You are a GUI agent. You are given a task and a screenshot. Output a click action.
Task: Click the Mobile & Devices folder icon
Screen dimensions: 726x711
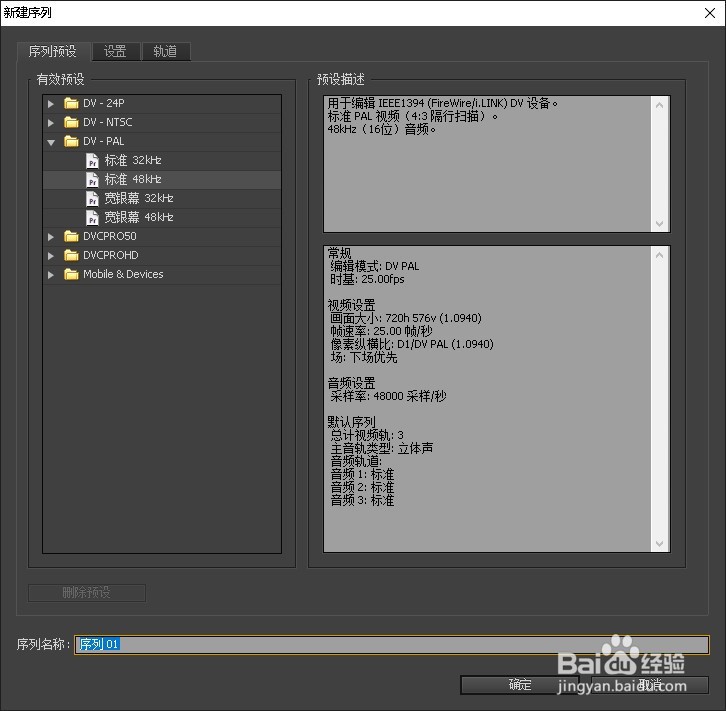pyautogui.click(x=71, y=274)
